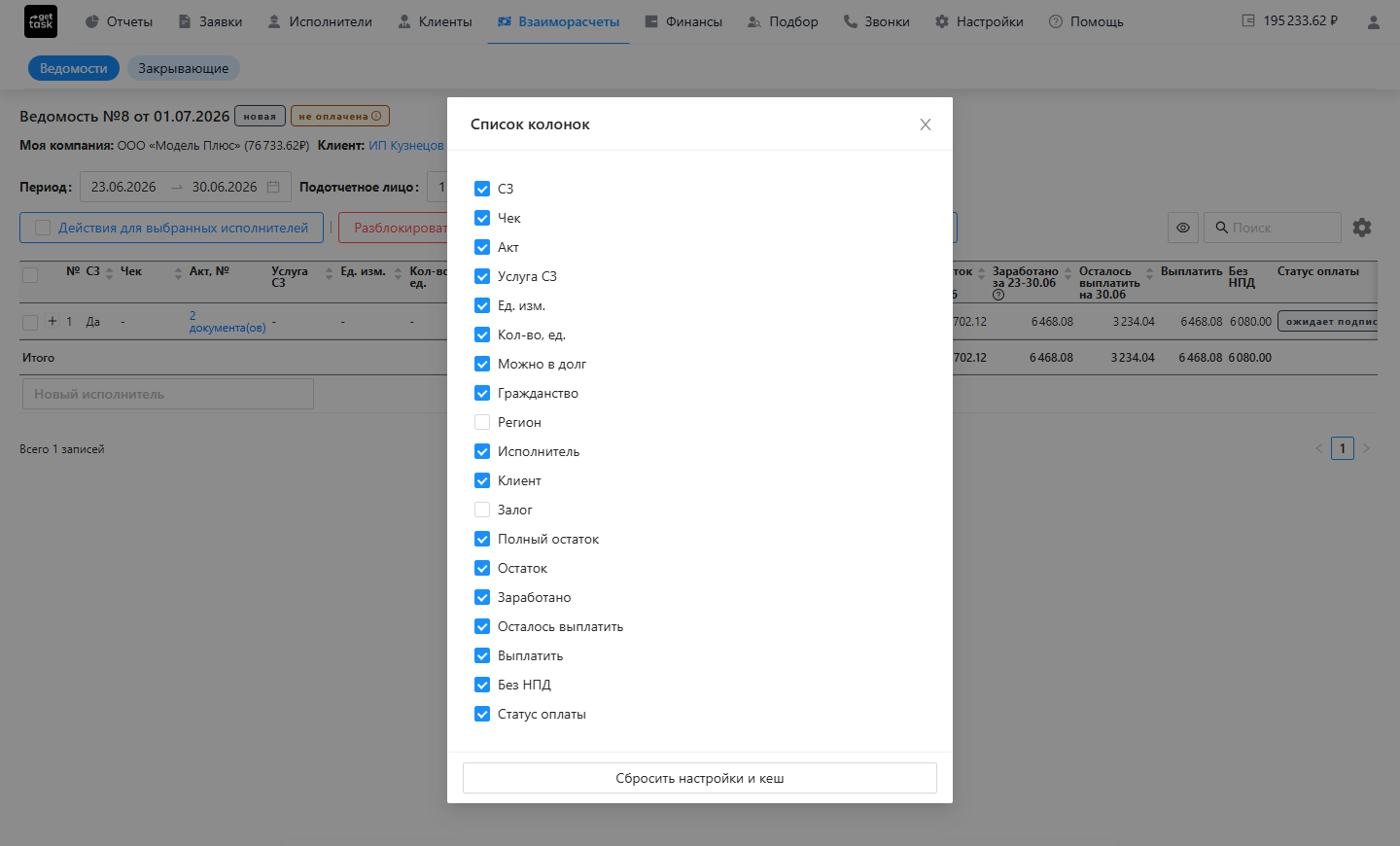1400x846 pixels.
Task: Open the Звонки section
Action: (x=877, y=21)
